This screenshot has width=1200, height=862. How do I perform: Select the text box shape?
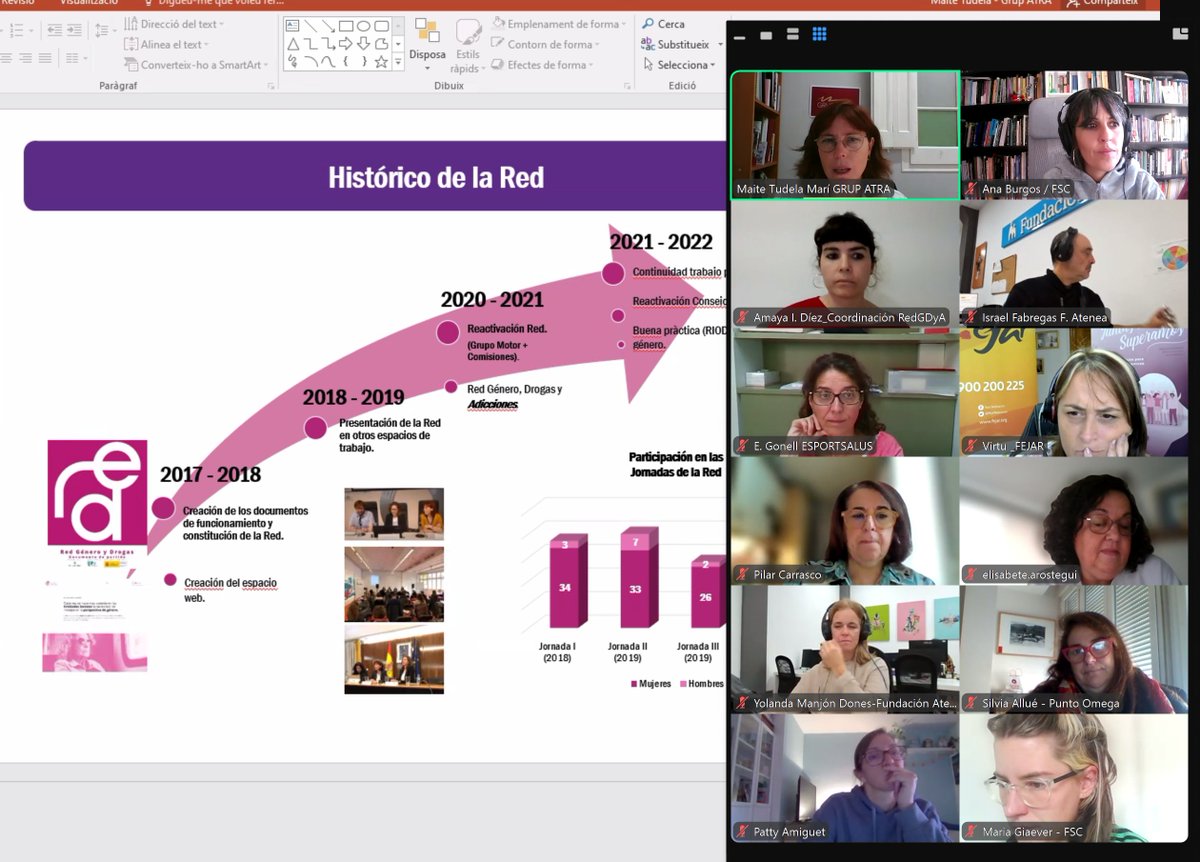click(292, 26)
